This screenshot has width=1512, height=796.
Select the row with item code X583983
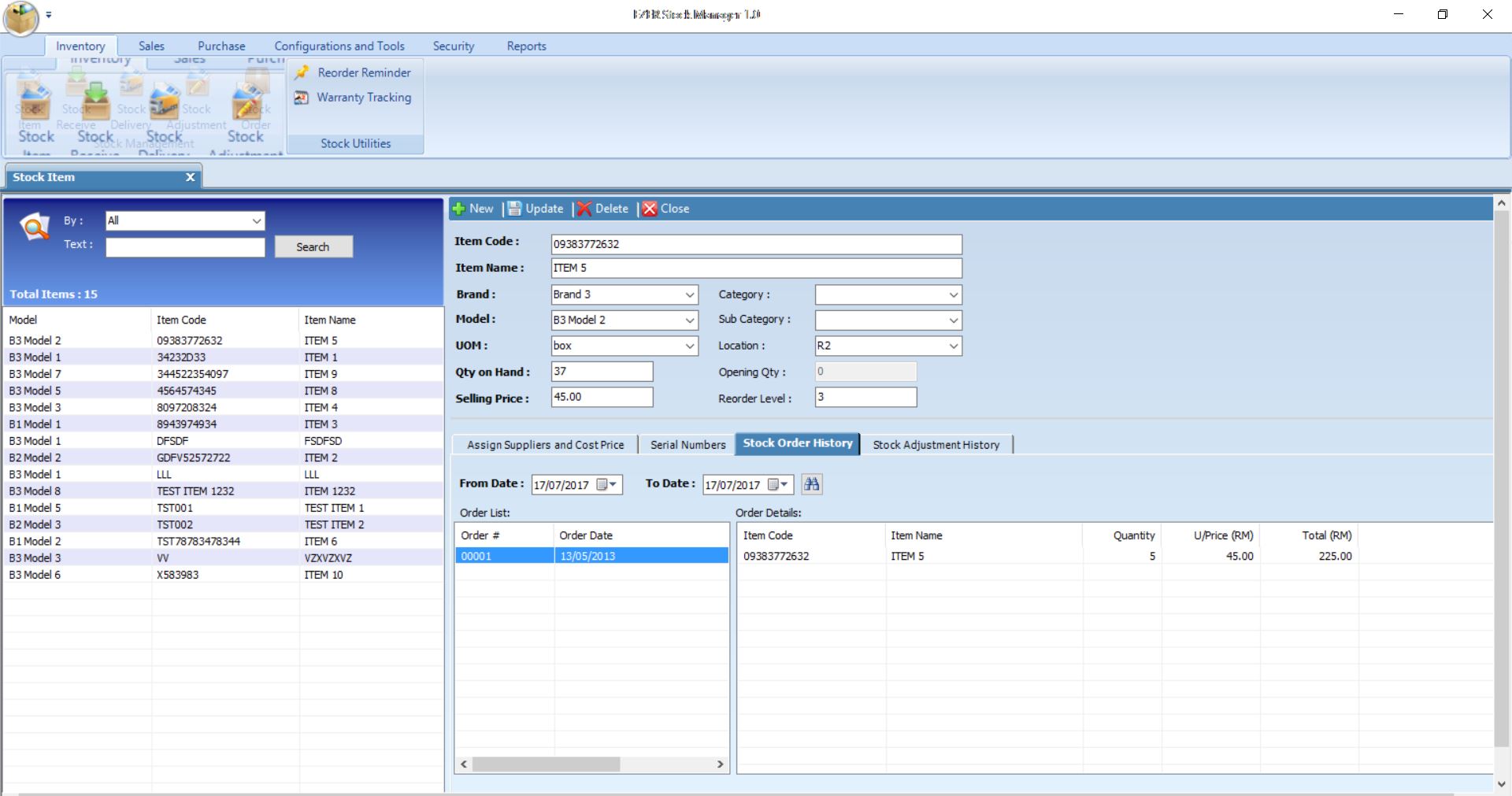(224, 575)
